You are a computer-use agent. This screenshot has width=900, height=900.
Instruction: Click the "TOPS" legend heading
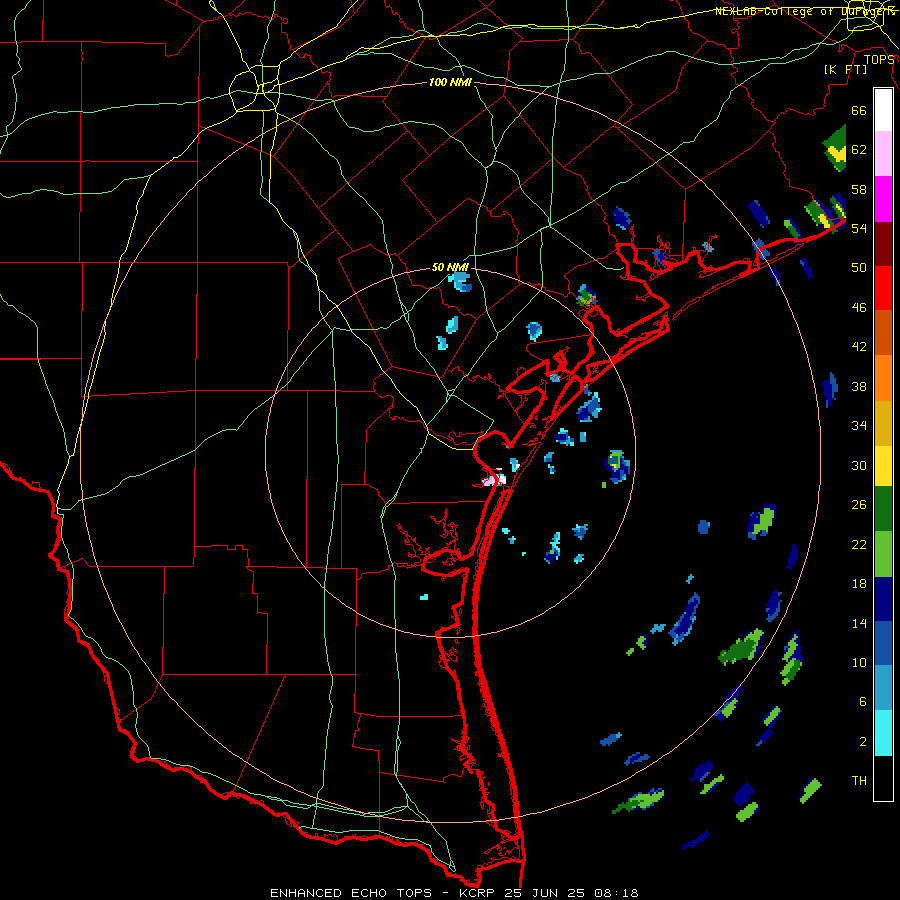879,60
